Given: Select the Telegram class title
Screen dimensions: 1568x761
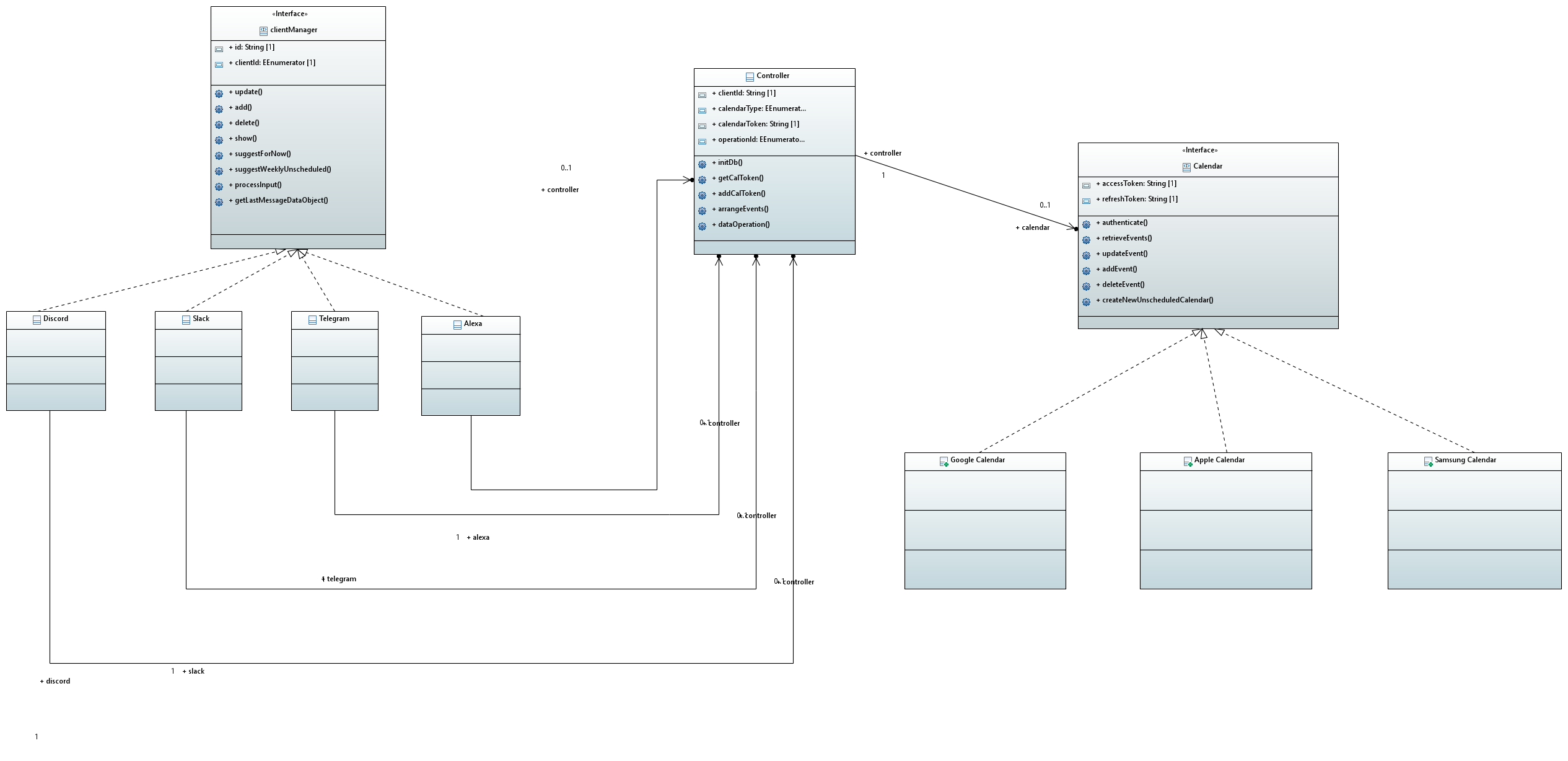Looking at the screenshot, I should click(334, 319).
